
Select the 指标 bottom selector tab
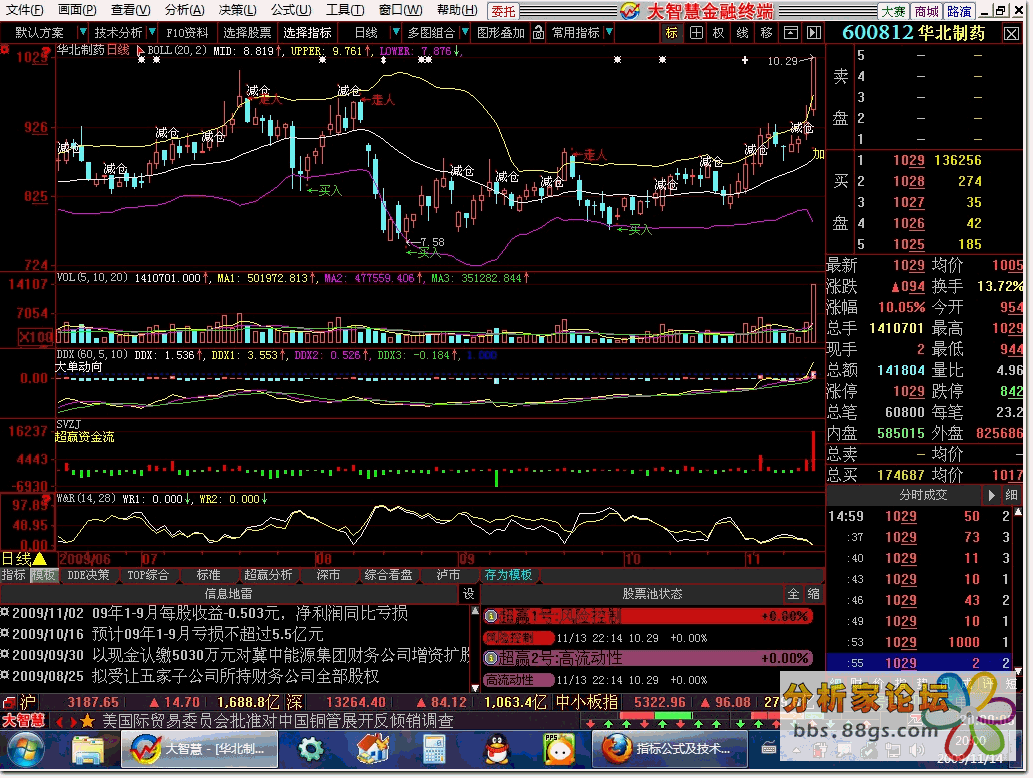(13, 575)
